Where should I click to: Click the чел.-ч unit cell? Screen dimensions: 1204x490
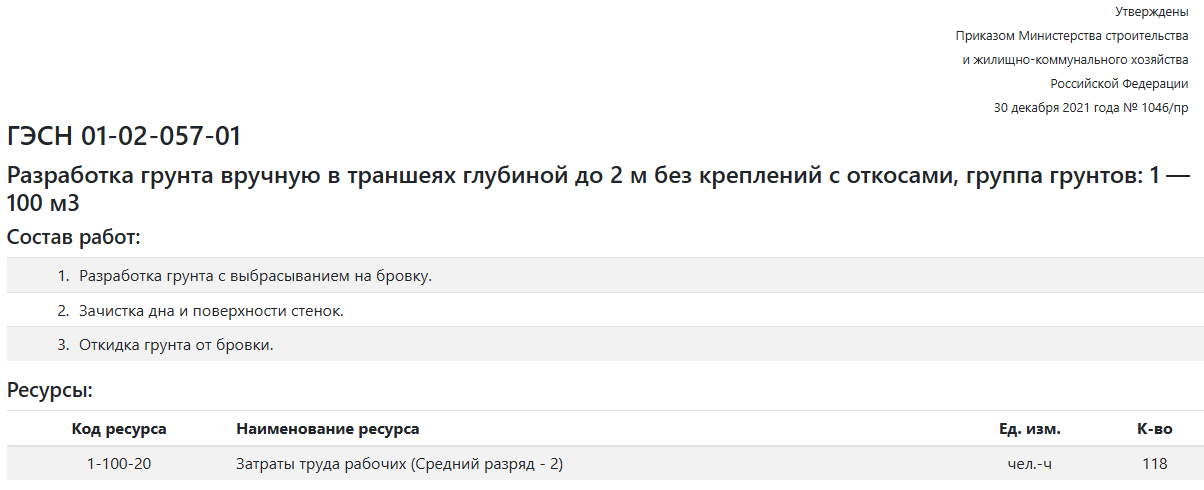tap(1030, 464)
